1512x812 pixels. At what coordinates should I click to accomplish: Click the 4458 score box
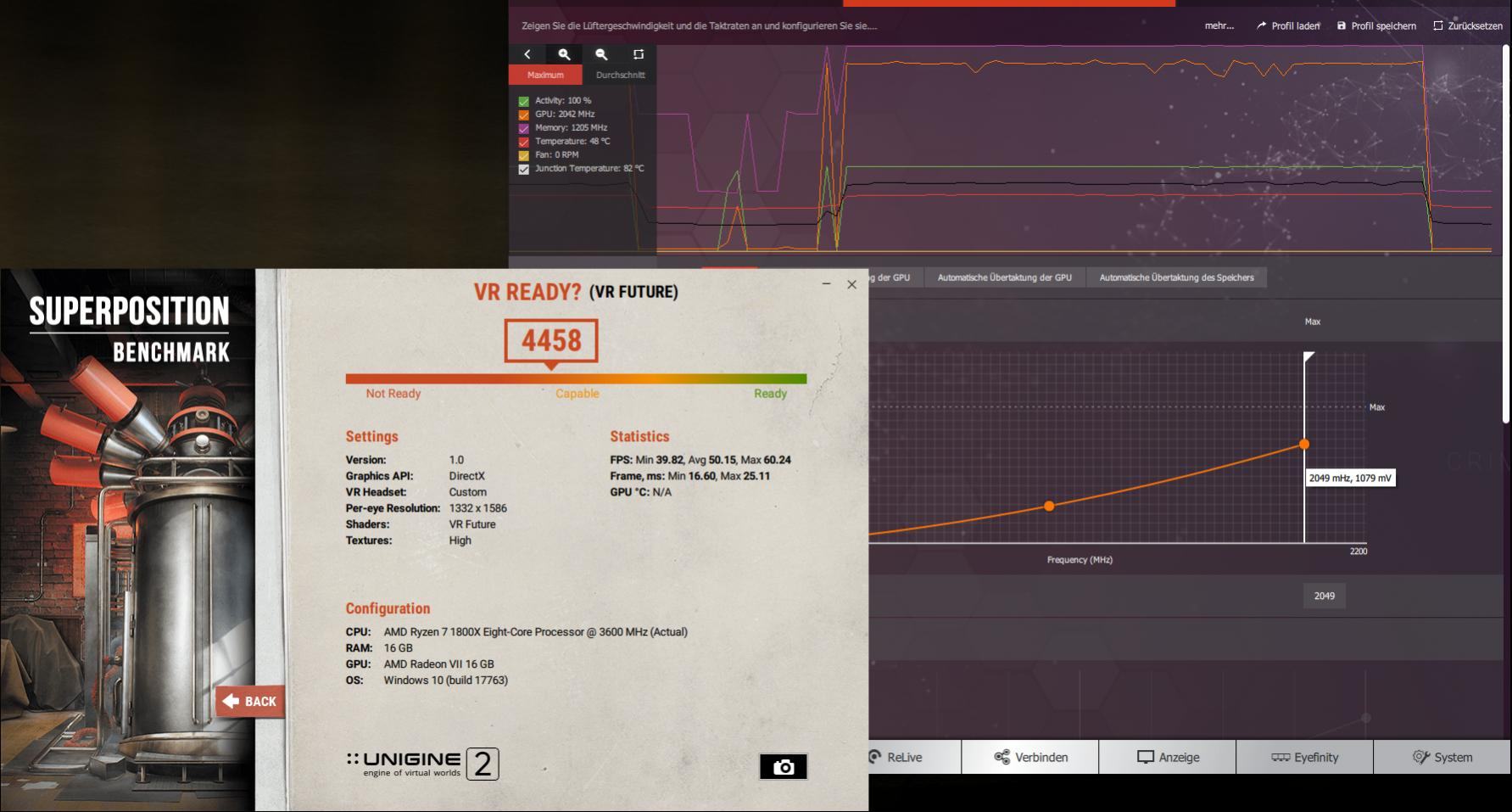click(x=551, y=340)
